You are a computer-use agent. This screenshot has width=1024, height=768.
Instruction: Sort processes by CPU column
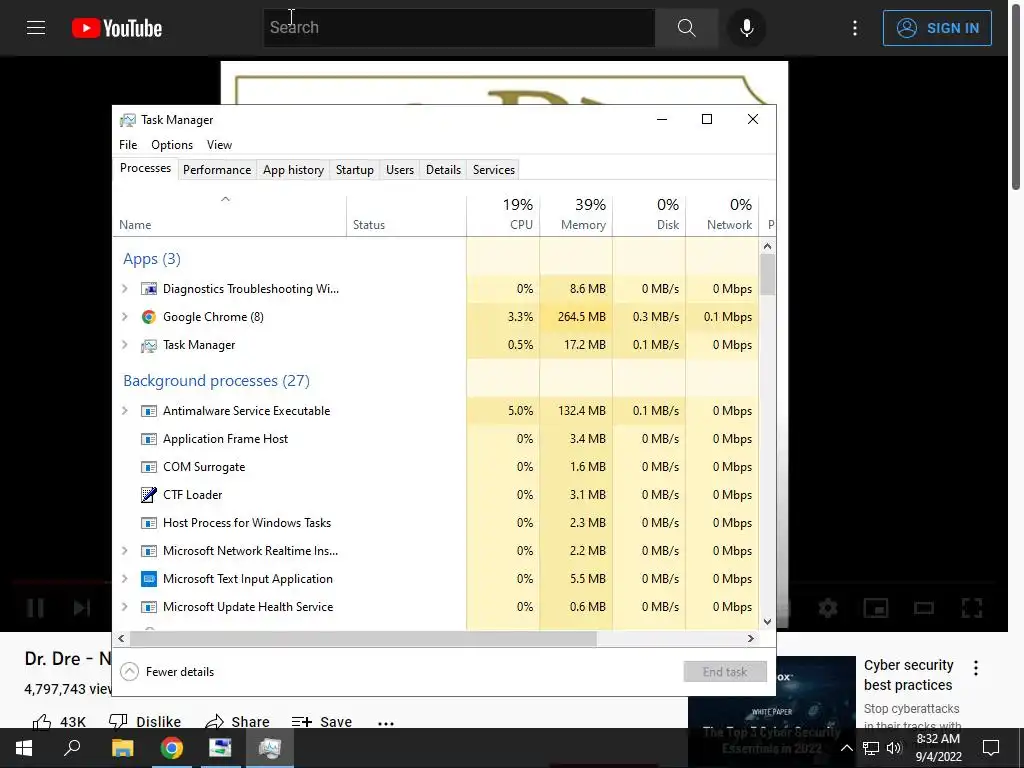504,215
